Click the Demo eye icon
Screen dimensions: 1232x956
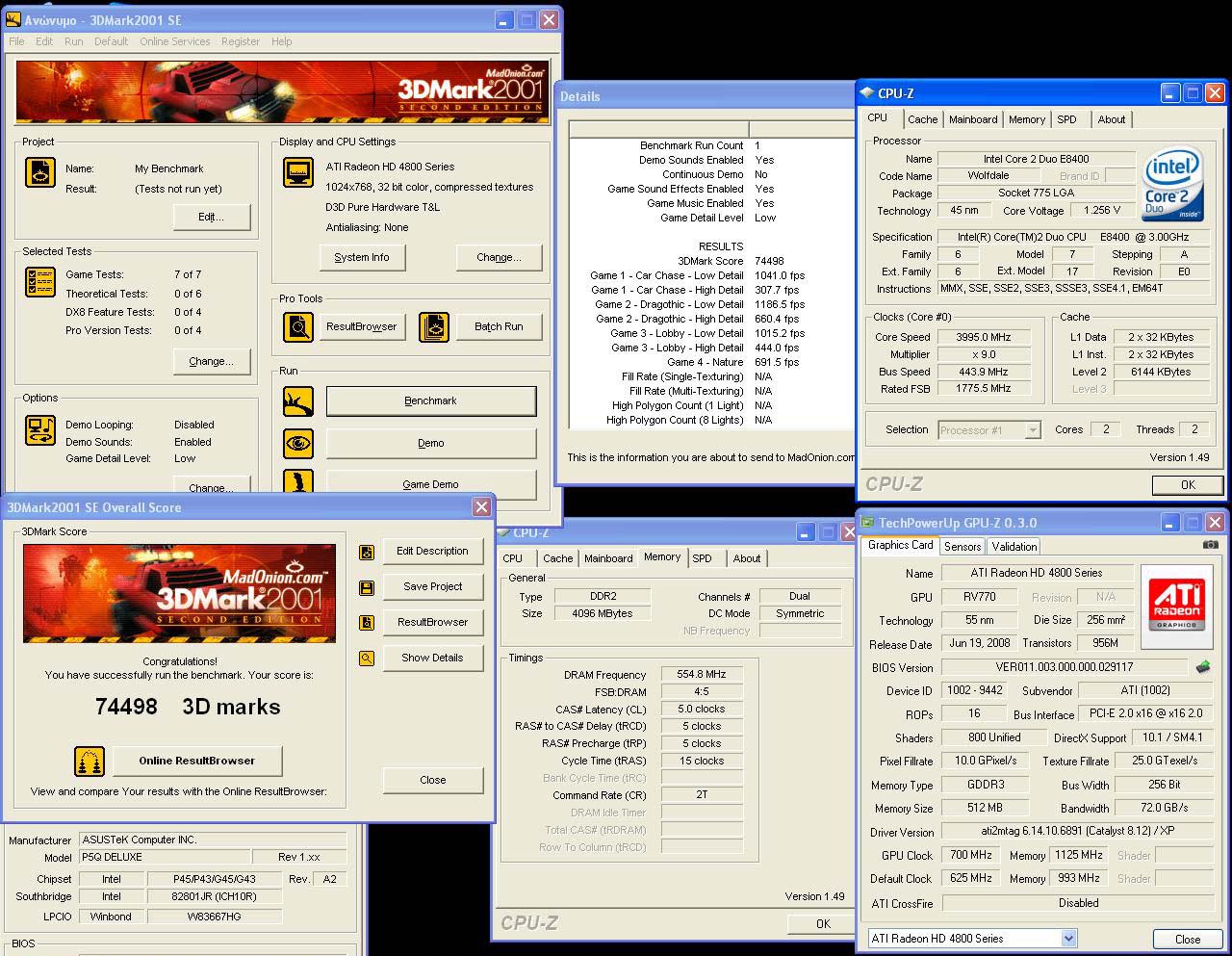[x=298, y=444]
